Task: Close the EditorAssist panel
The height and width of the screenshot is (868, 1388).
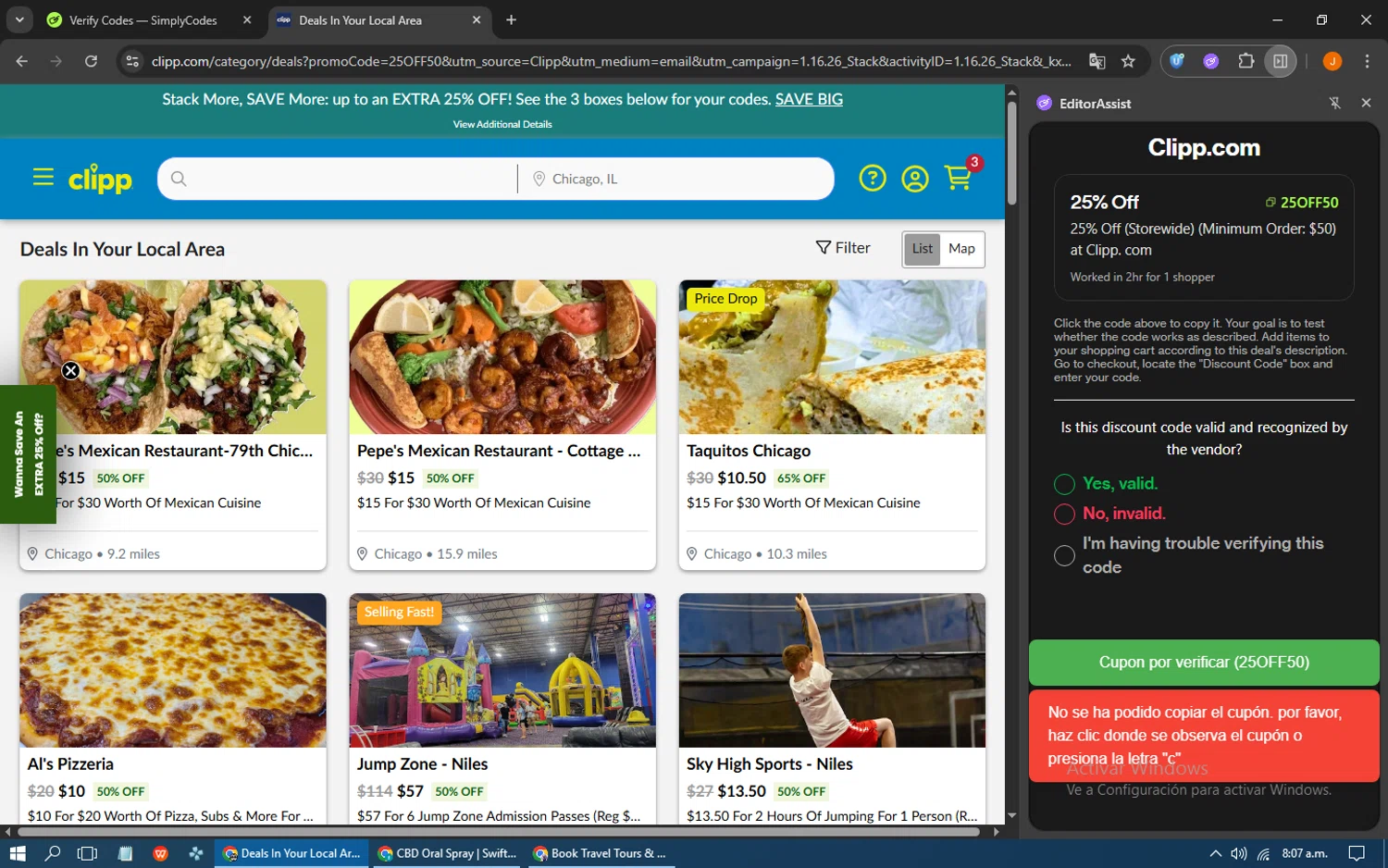Action: (1366, 104)
